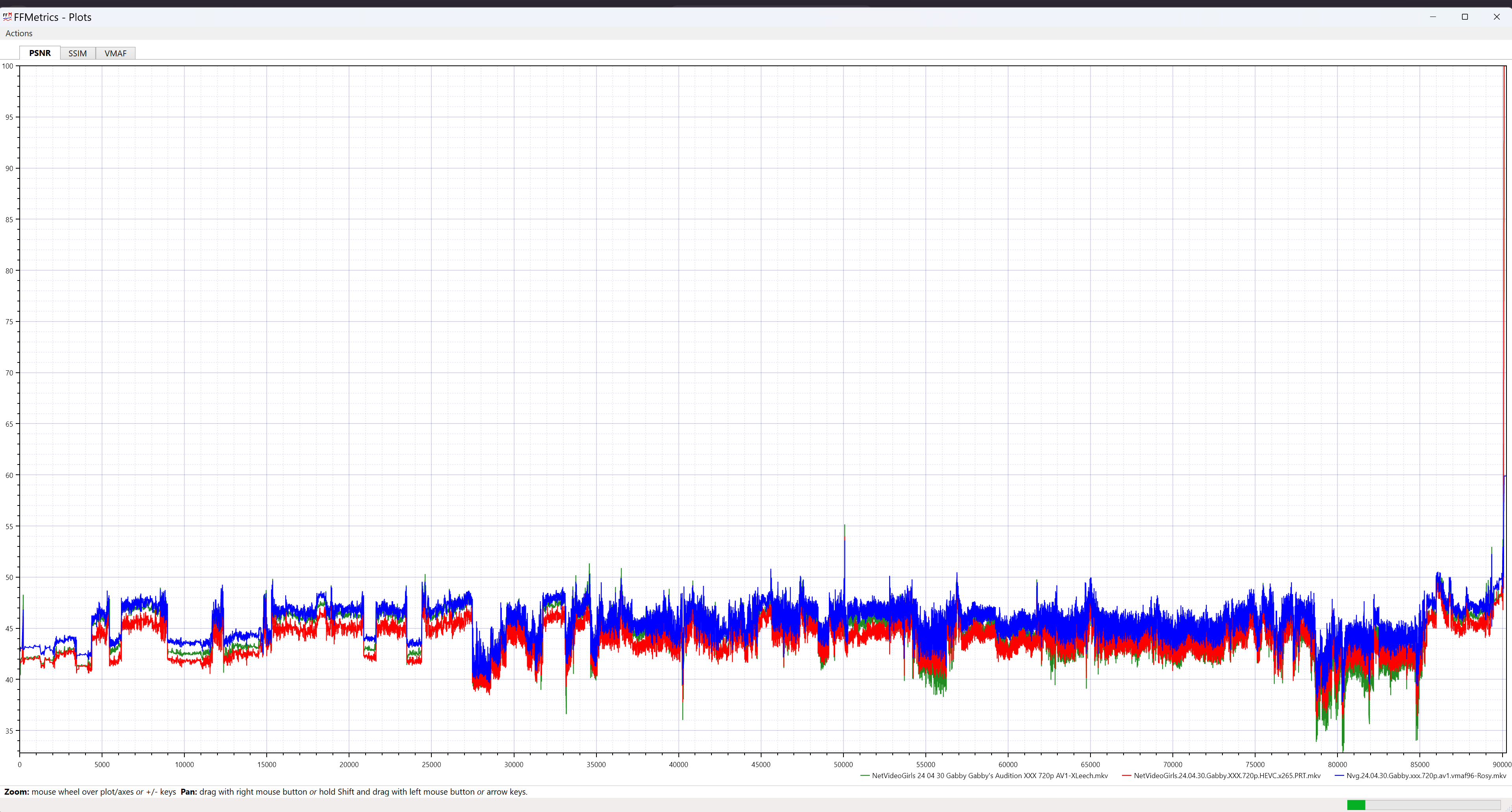Image resolution: width=1512 pixels, height=812 pixels.
Task: Click the red legend line for HEVC.x265.PRT
Action: click(x=1126, y=776)
